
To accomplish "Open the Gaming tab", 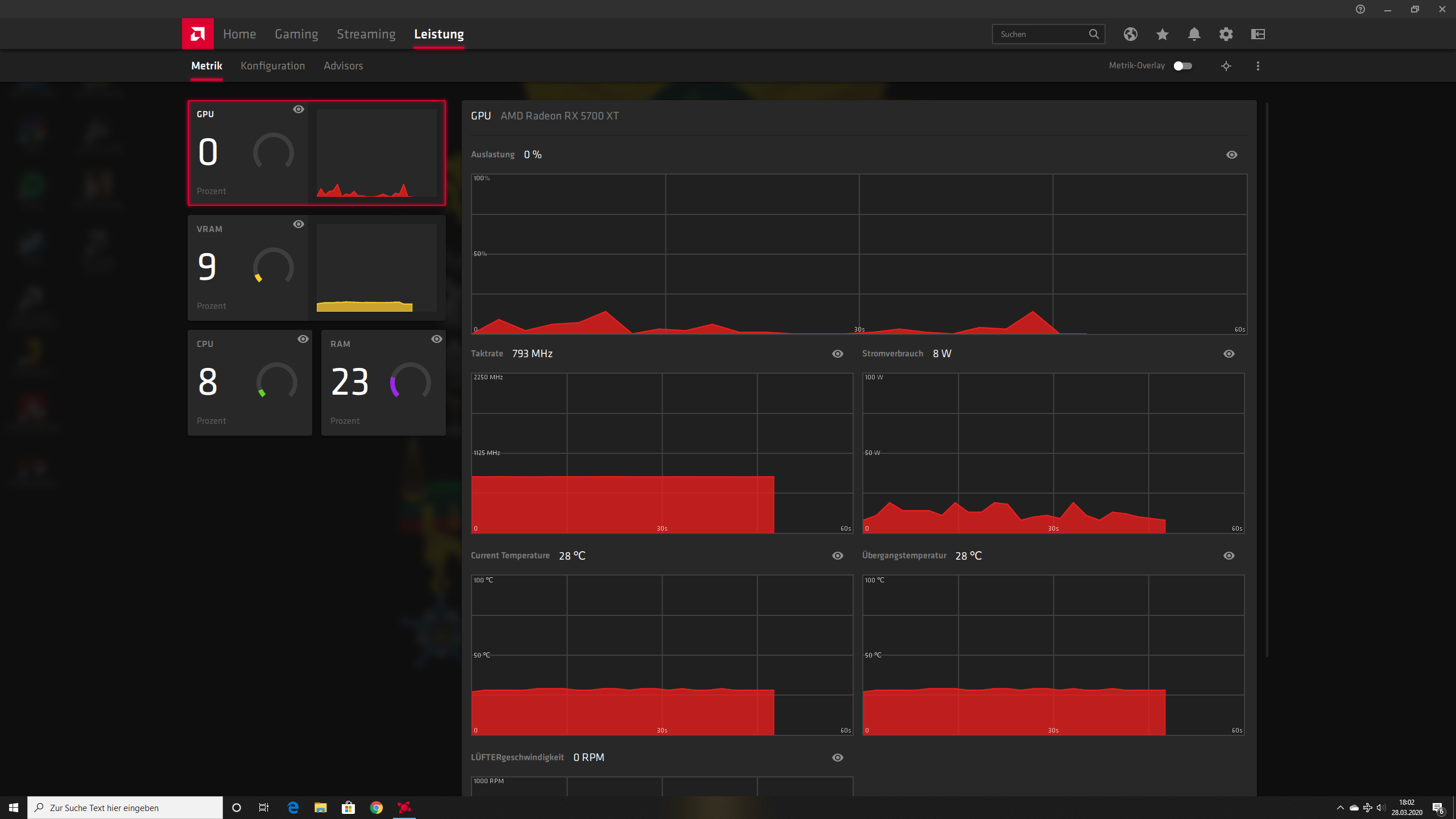I will click(296, 34).
